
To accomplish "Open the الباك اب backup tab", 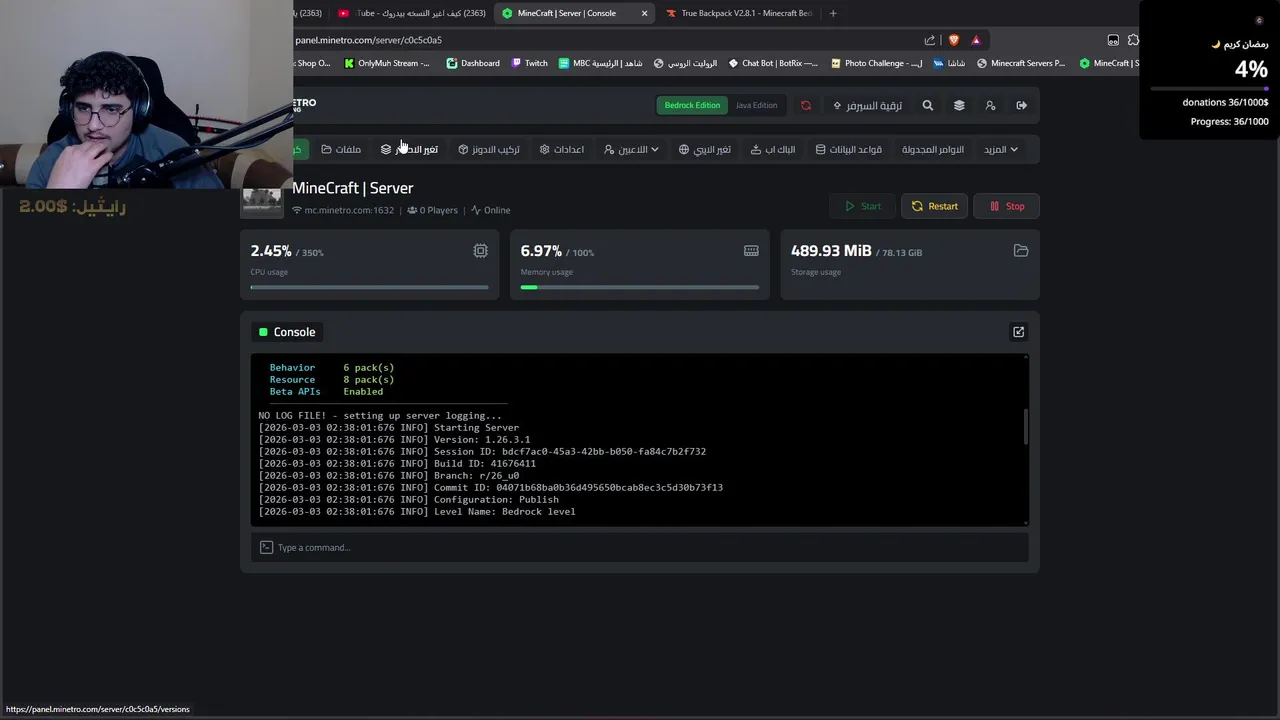I will (773, 149).
